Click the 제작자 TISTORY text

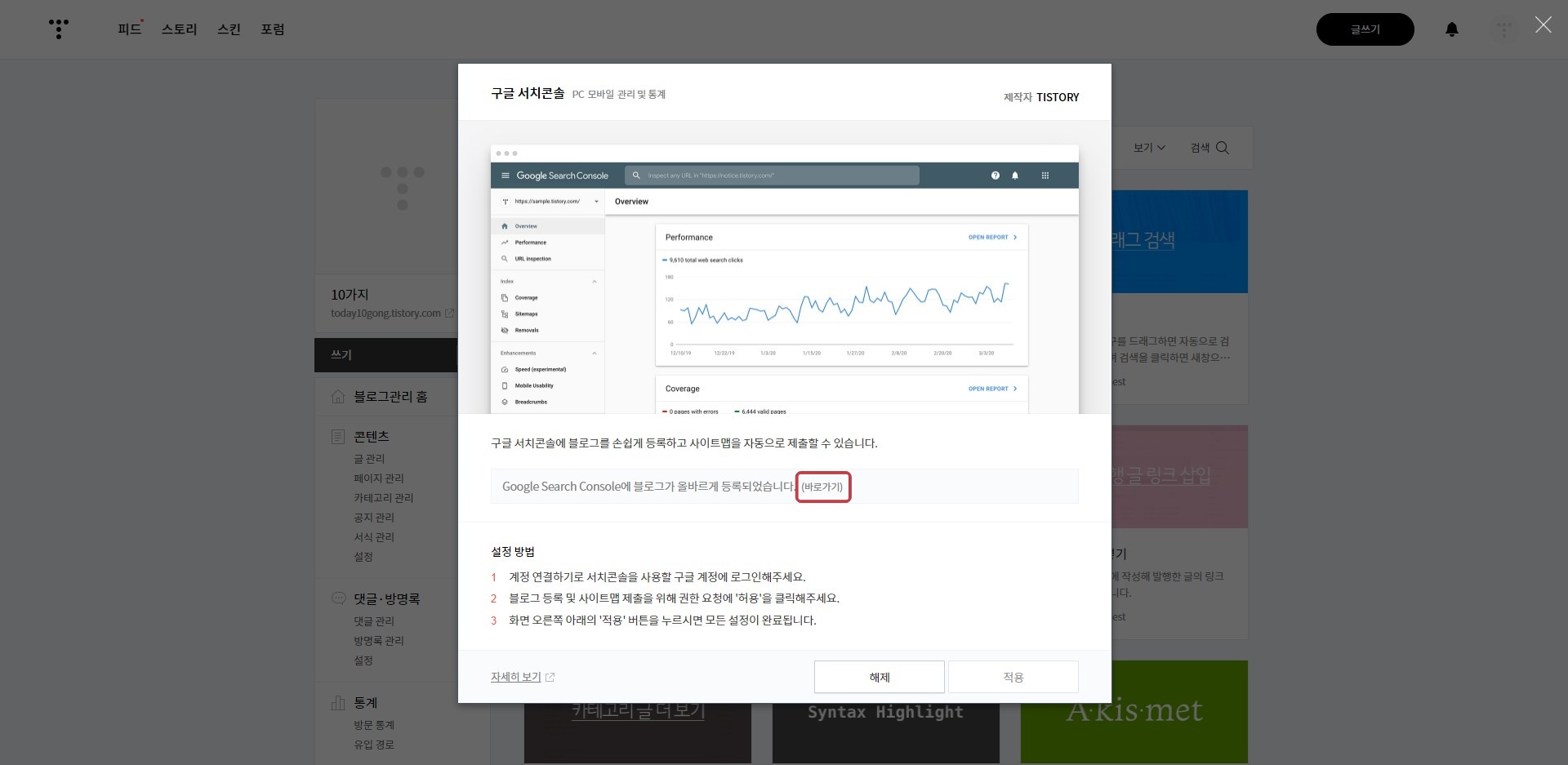pos(1041,97)
